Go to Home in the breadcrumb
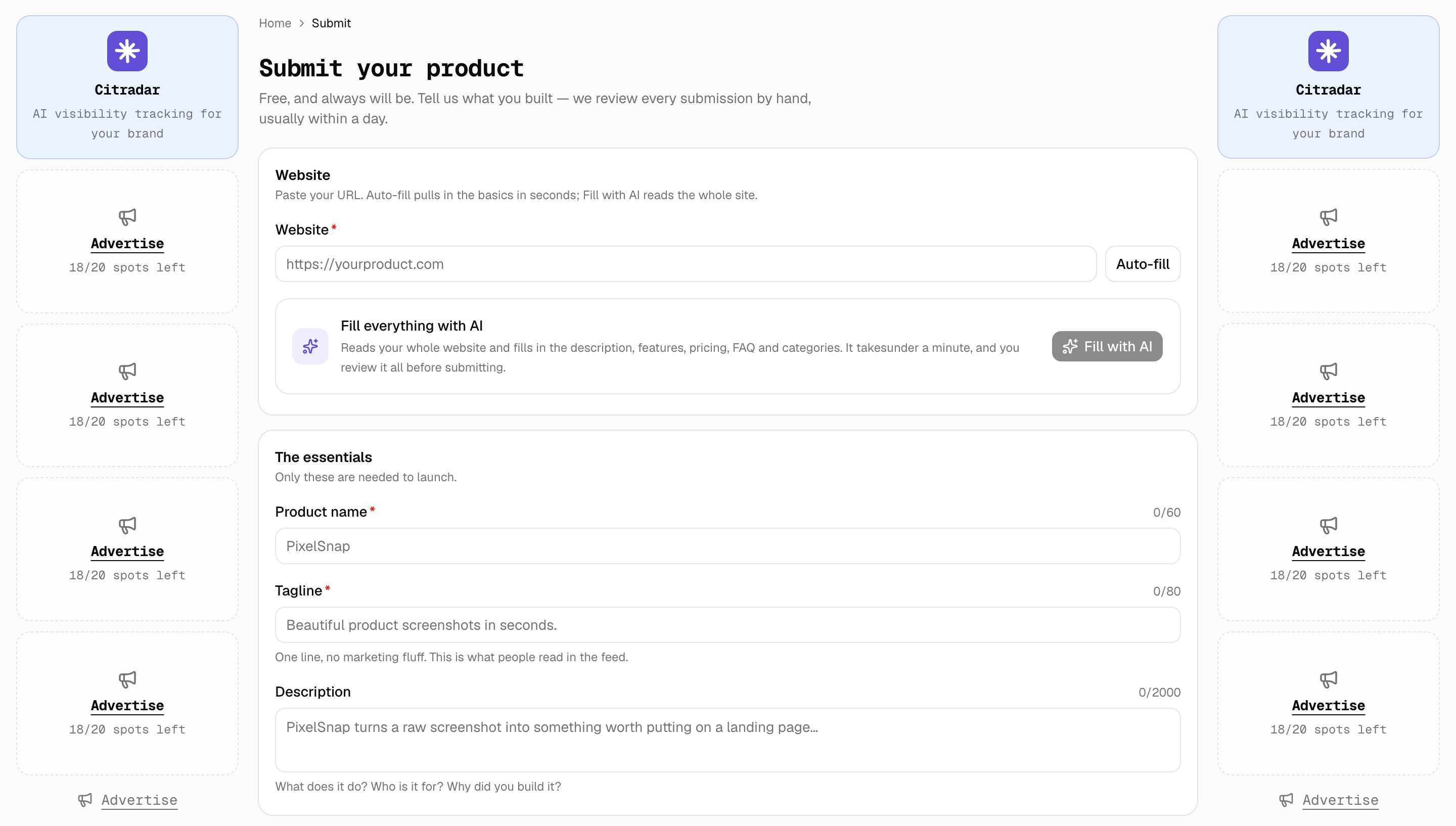The width and height of the screenshot is (1456, 826). point(275,23)
